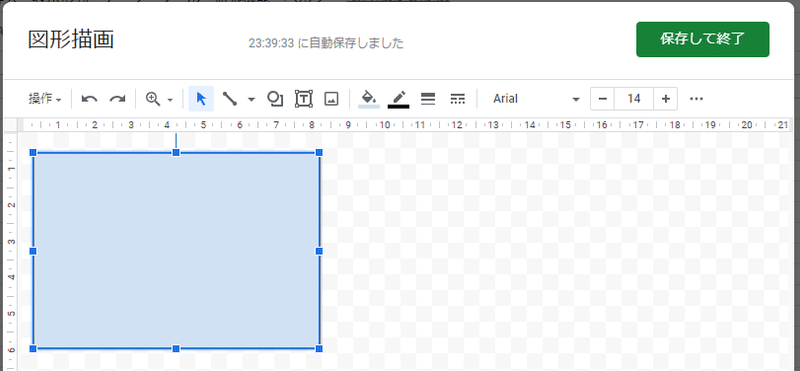
Task: Click the 図形描画 dialog title
Action: click(x=70, y=40)
